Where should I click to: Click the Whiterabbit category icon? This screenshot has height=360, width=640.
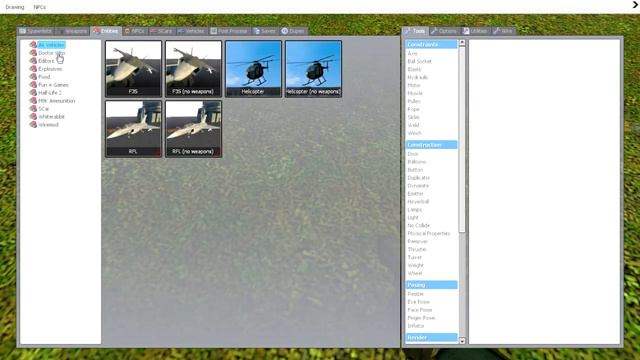pos(33,116)
